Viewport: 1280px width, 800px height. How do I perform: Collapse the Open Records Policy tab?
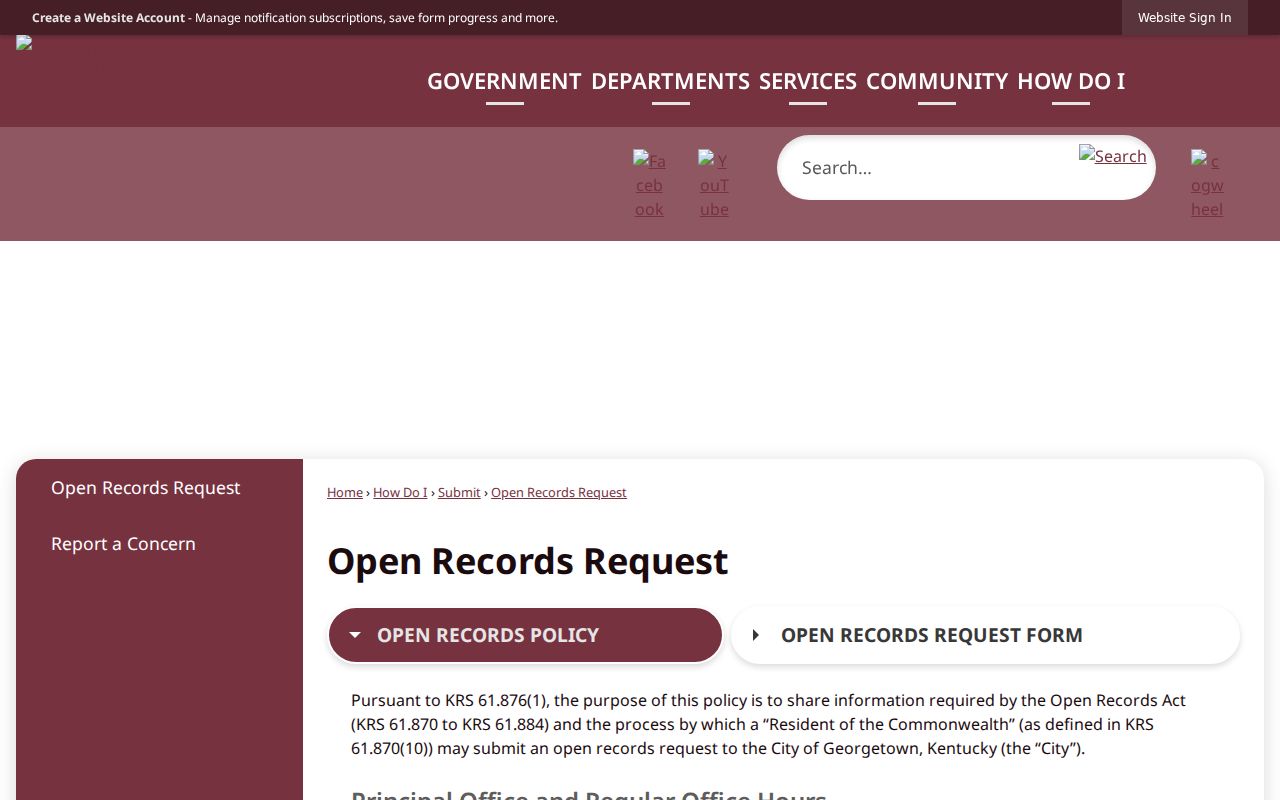tap(525, 635)
